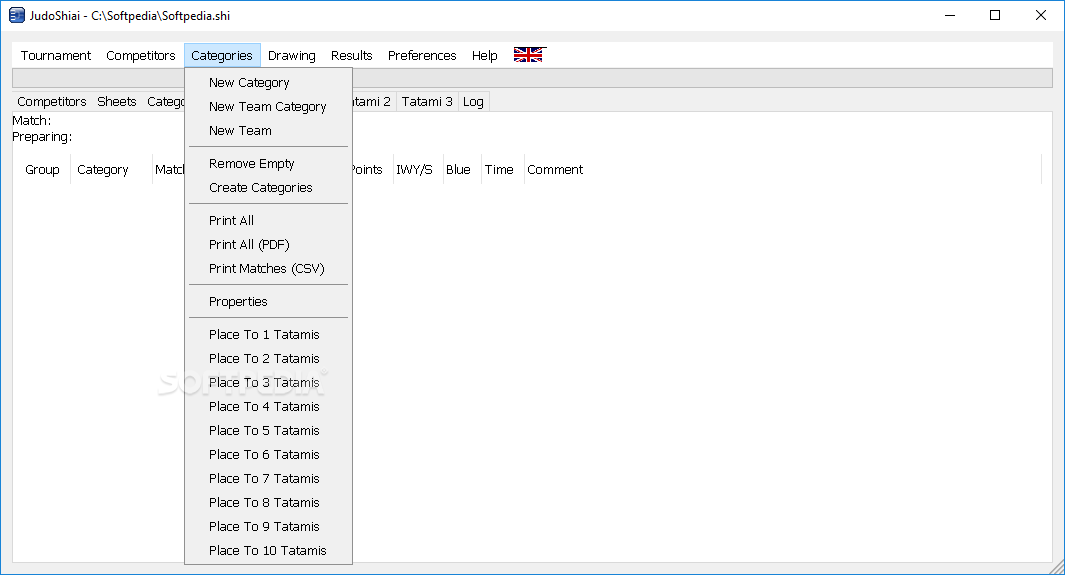Image resolution: width=1065 pixels, height=575 pixels.
Task: Minimize the JudoShiai window
Action: point(950,15)
